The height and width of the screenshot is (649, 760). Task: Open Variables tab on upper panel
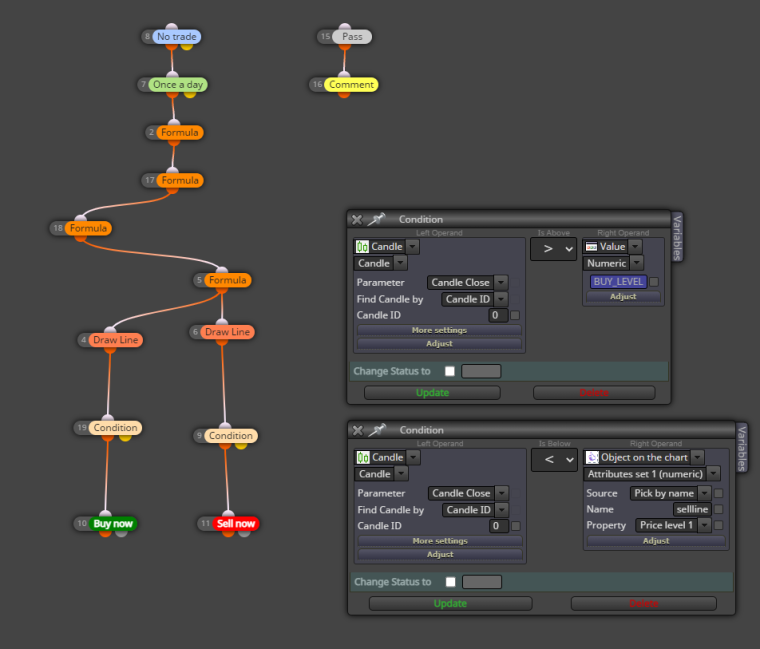coord(677,237)
